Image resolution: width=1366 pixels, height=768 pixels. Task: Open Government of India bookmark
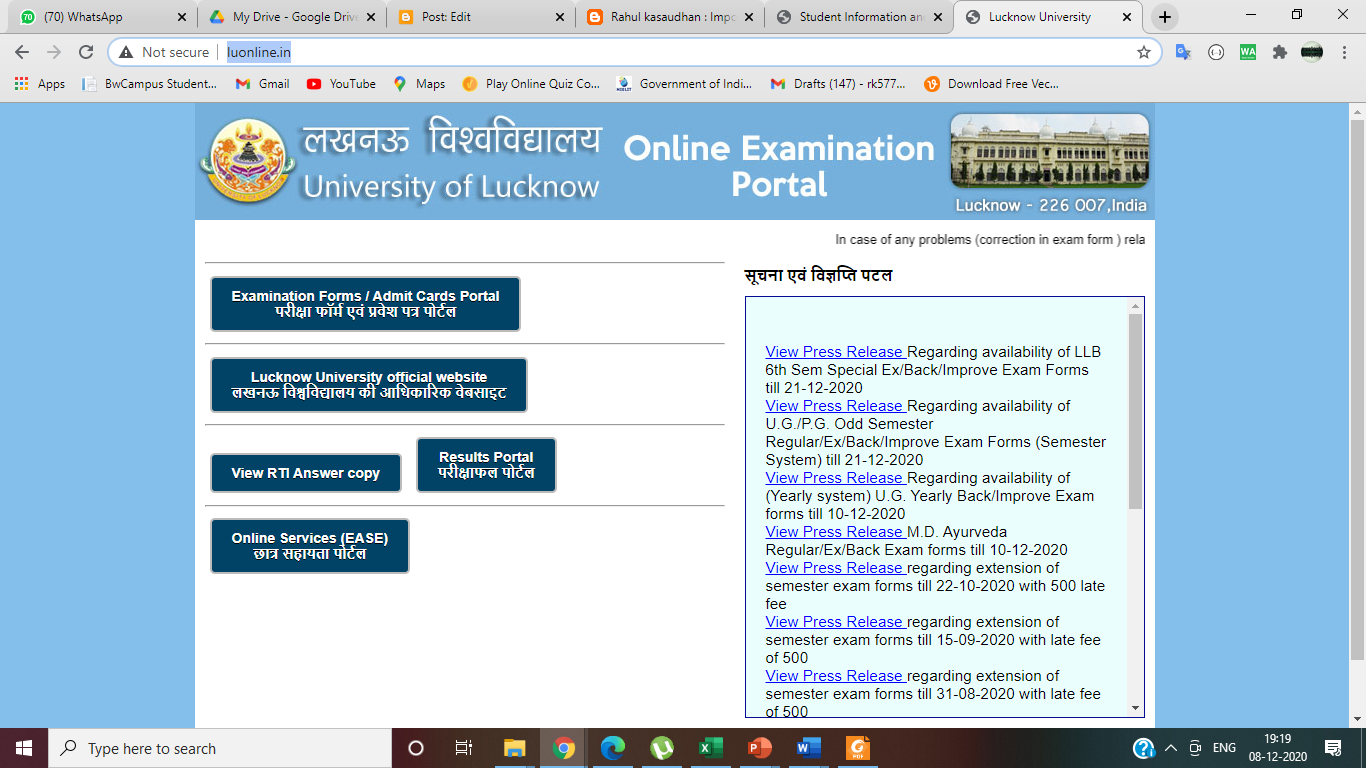tap(686, 84)
